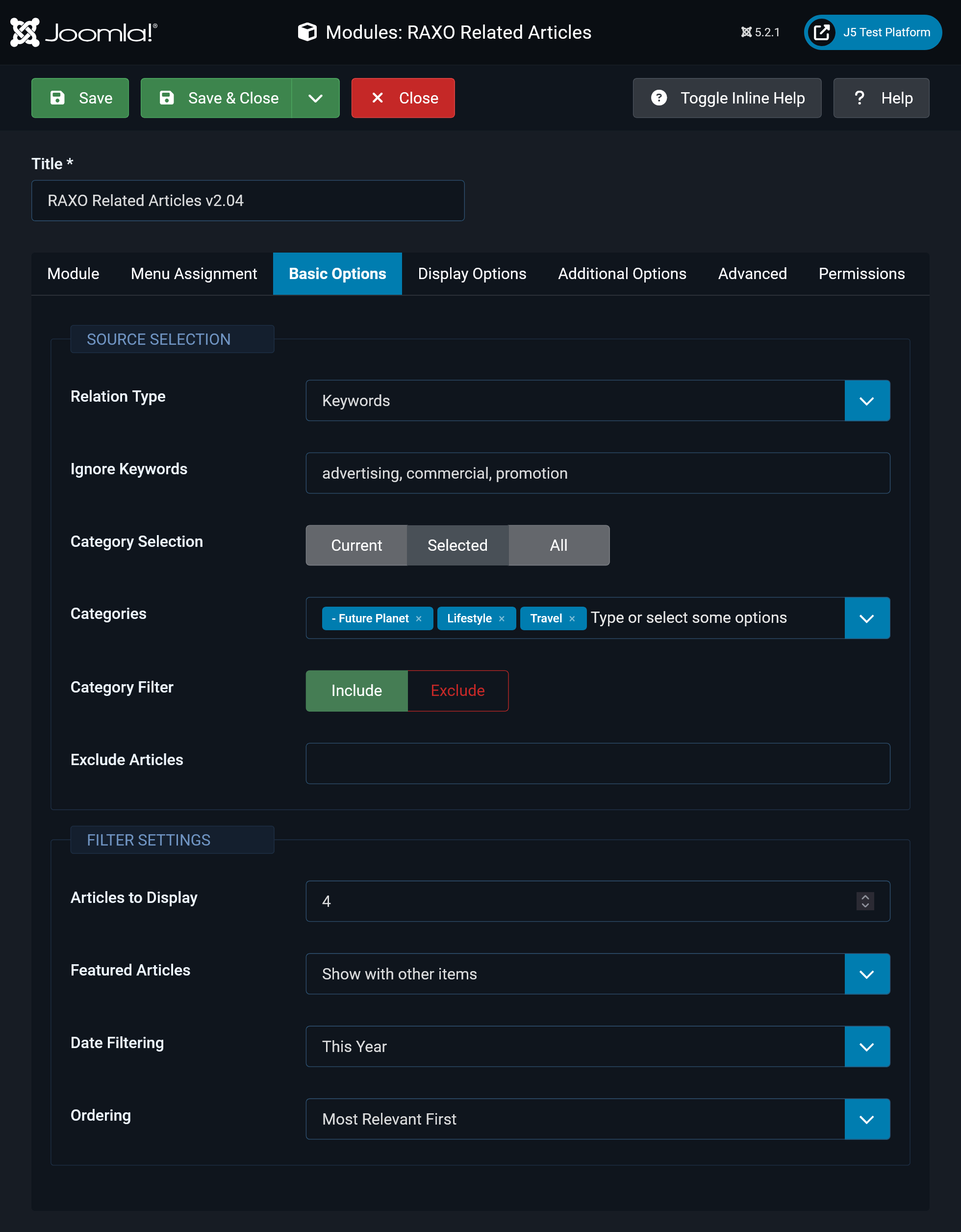
Task: Expand the Featured Articles dropdown
Action: click(x=866, y=973)
